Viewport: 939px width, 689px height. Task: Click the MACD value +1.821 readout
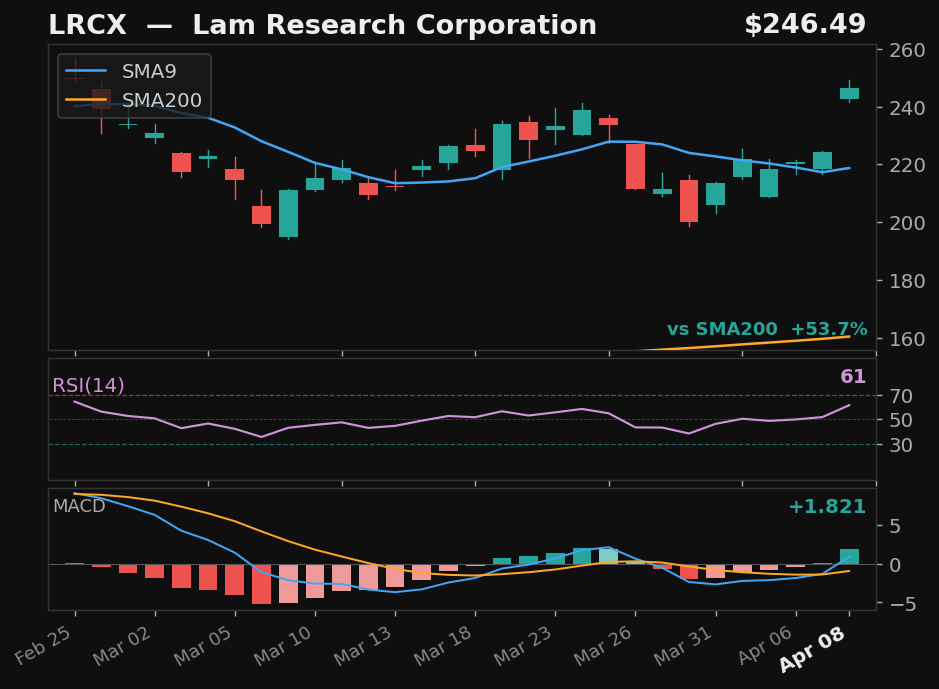point(826,507)
